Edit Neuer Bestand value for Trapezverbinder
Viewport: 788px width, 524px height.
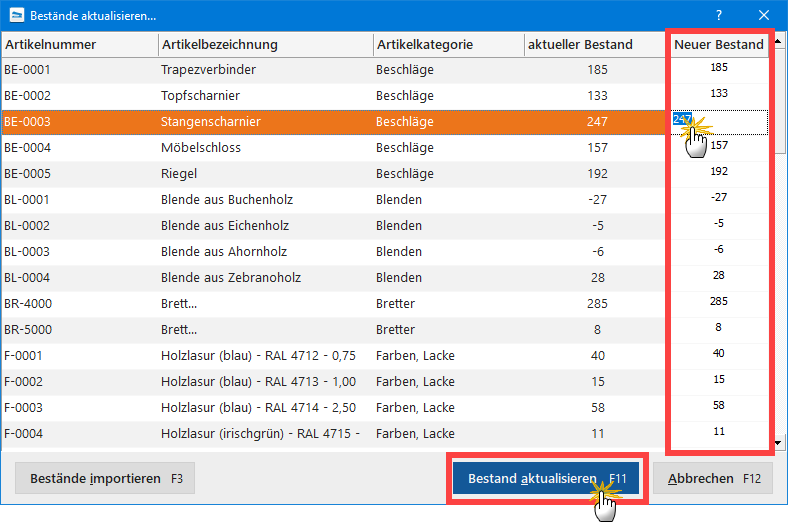(x=719, y=67)
